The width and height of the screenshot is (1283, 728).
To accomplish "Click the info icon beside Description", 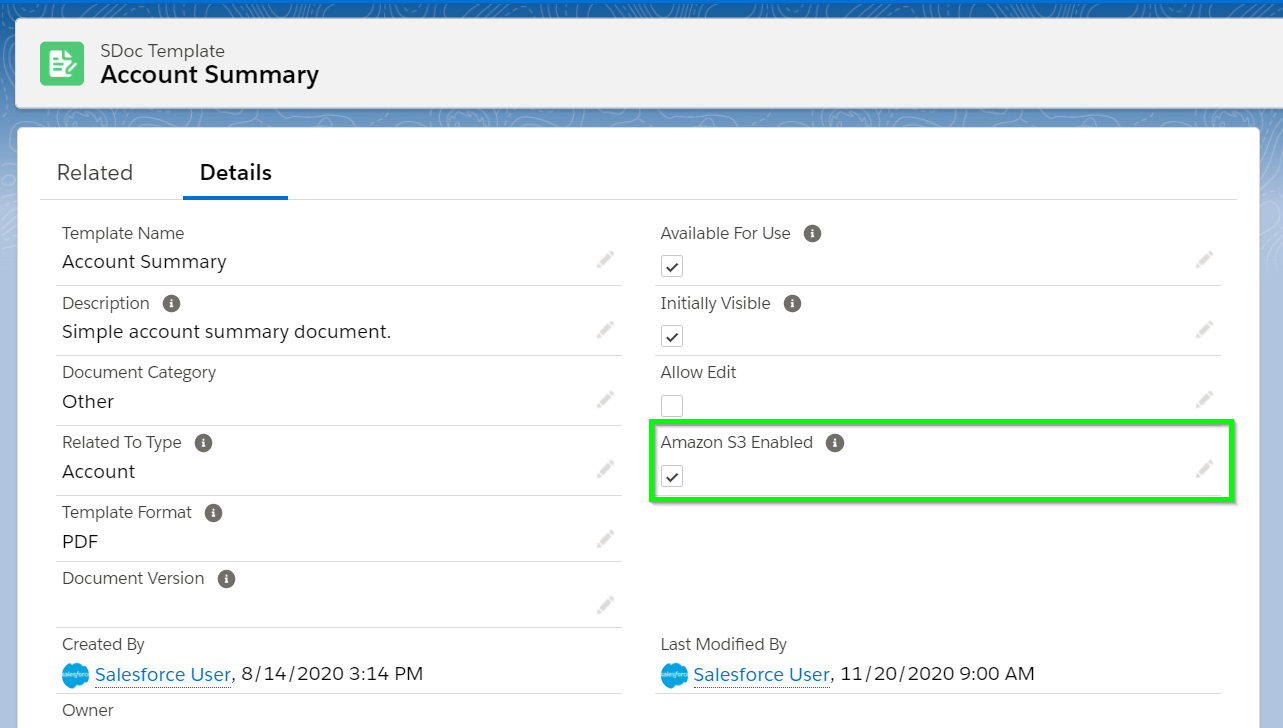I will pos(170,302).
